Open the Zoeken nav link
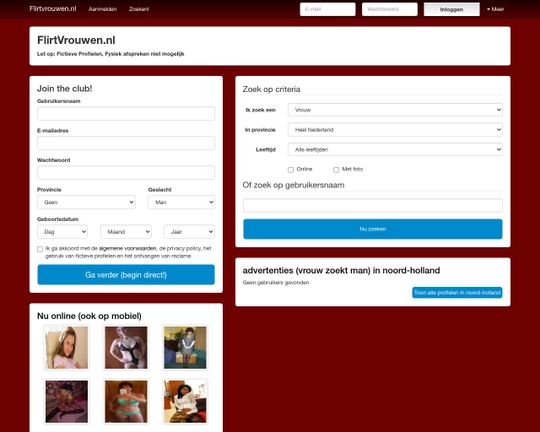The height and width of the screenshot is (432, 540). click(139, 9)
